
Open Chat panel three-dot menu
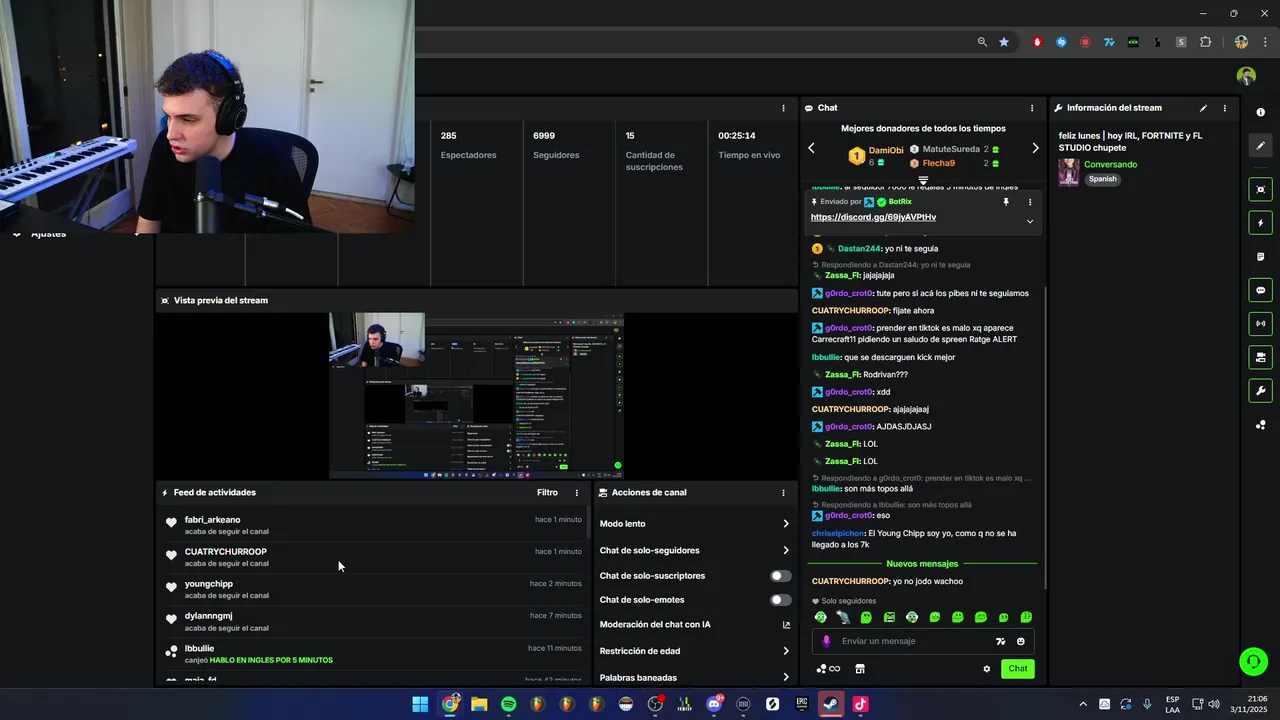point(1032,108)
